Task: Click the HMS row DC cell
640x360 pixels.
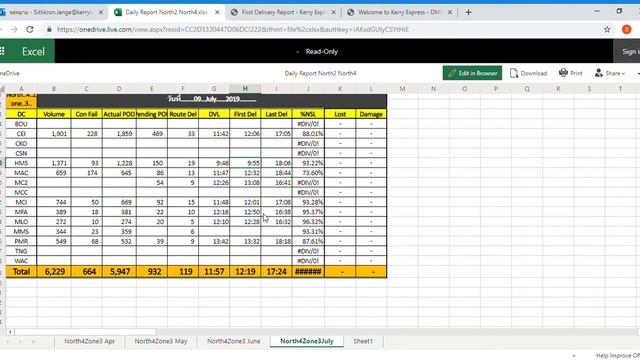Action: 21,163
